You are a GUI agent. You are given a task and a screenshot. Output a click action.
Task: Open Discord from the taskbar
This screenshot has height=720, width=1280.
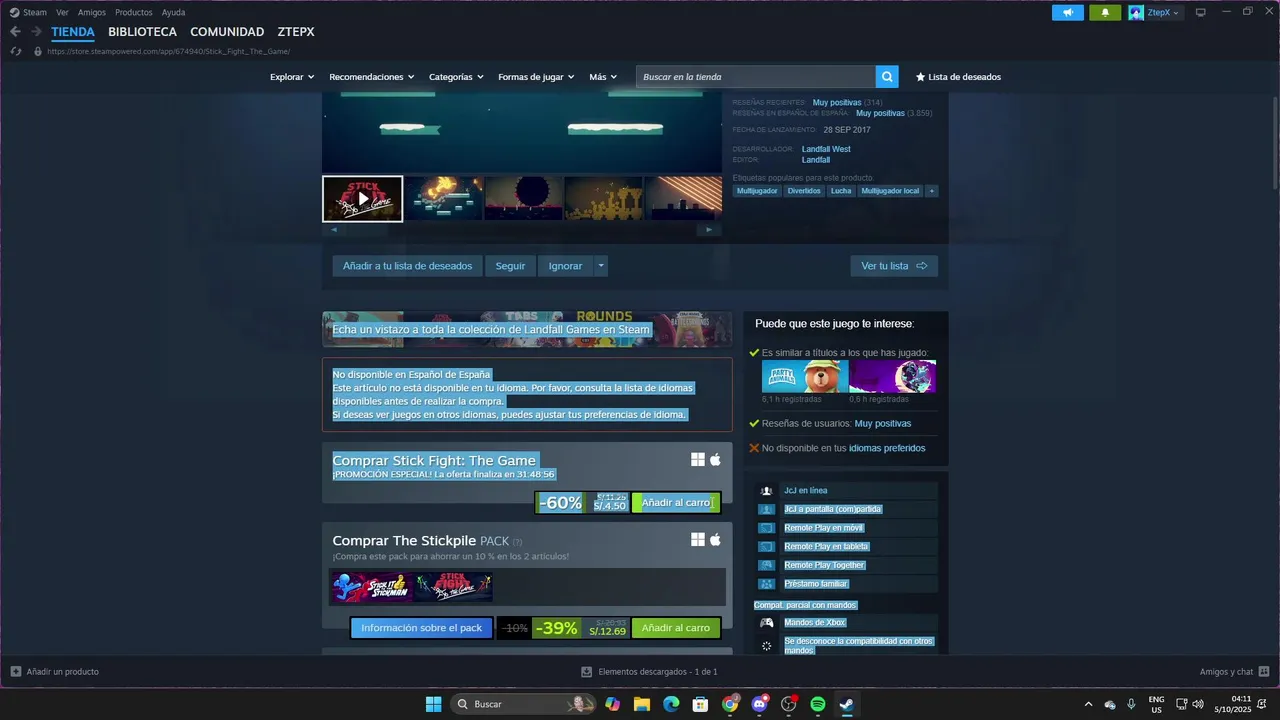pyautogui.click(x=759, y=704)
